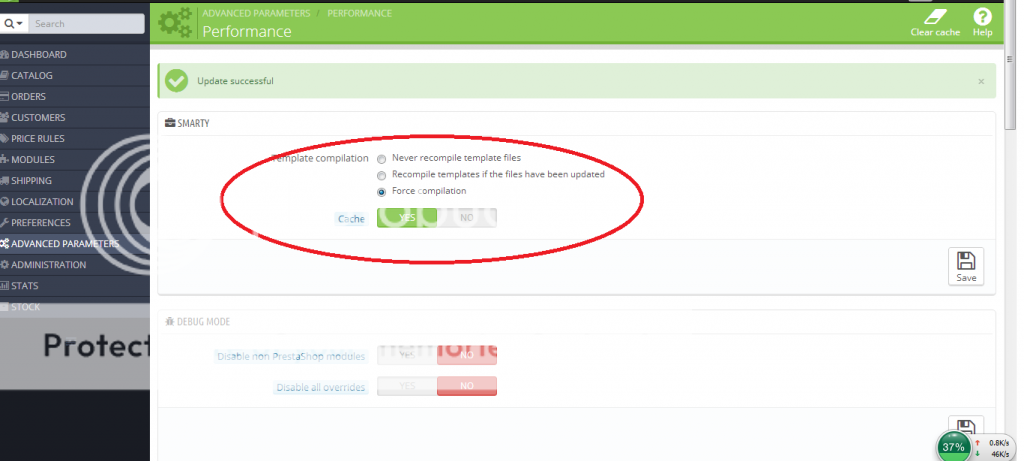Click the green success checkmark icon
Viewport: 1024px width, 461px height.
pos(177,81)
